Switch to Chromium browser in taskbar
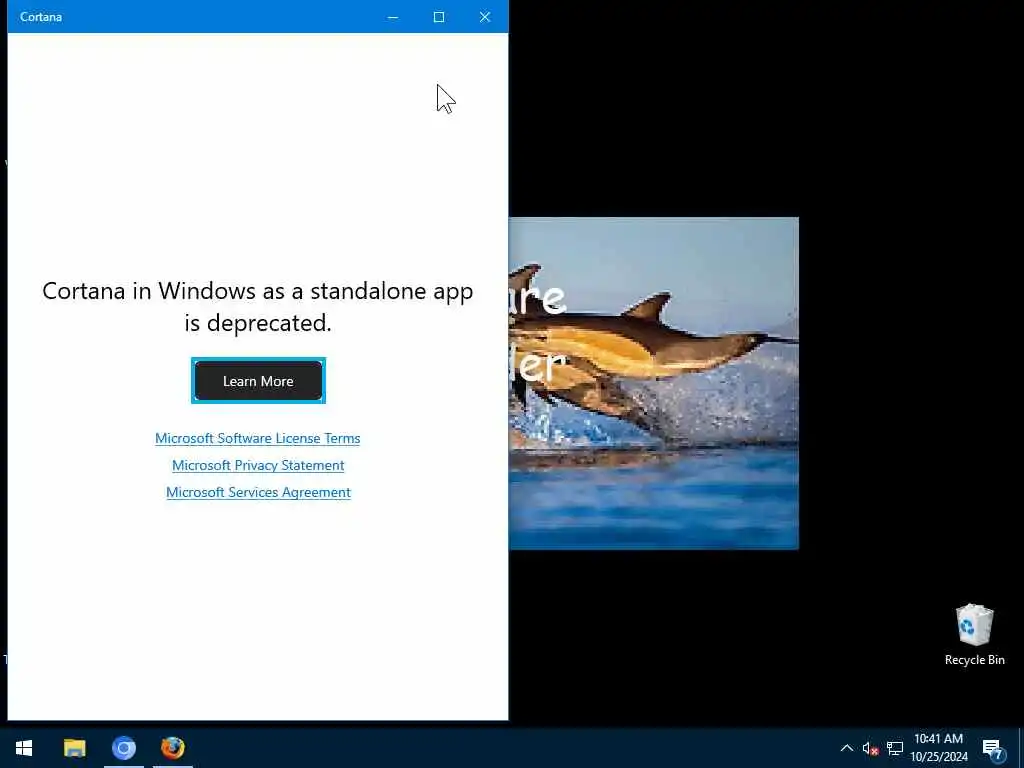The image size is (1024, 768). point(123,748)
